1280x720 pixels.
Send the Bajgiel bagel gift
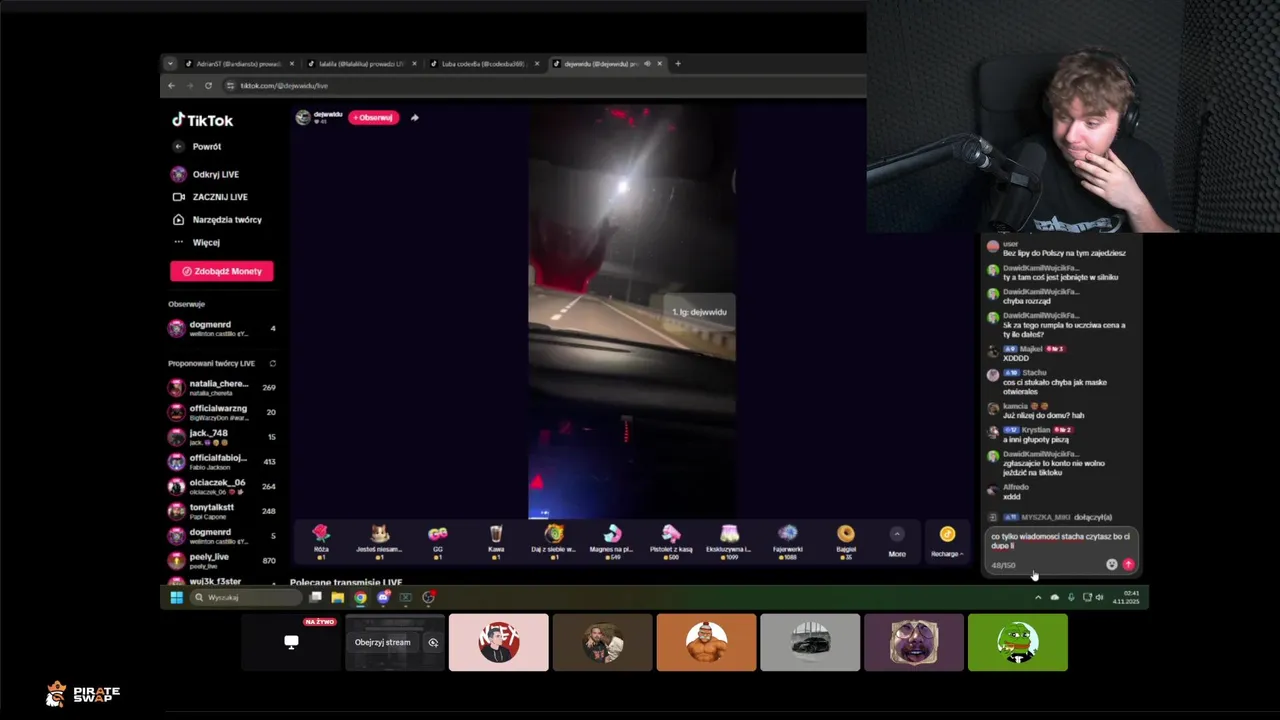pyautogui.click(x=846, y=540)
